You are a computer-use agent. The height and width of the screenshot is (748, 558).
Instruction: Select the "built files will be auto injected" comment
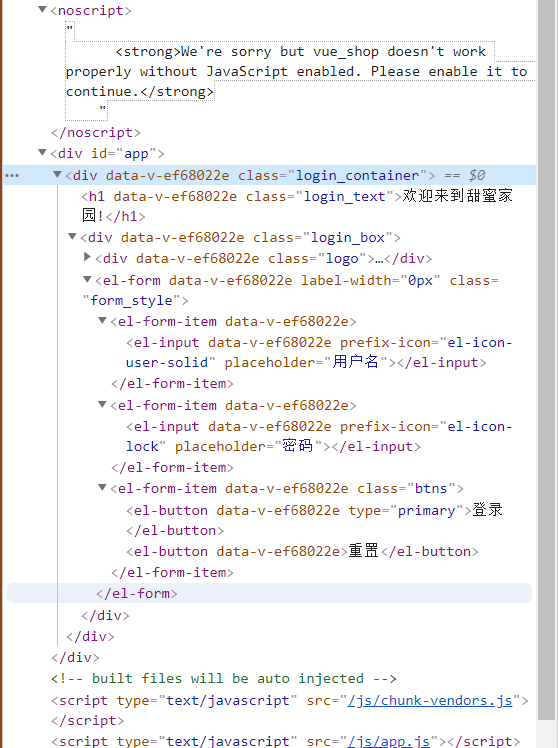[x=224, y=678]
